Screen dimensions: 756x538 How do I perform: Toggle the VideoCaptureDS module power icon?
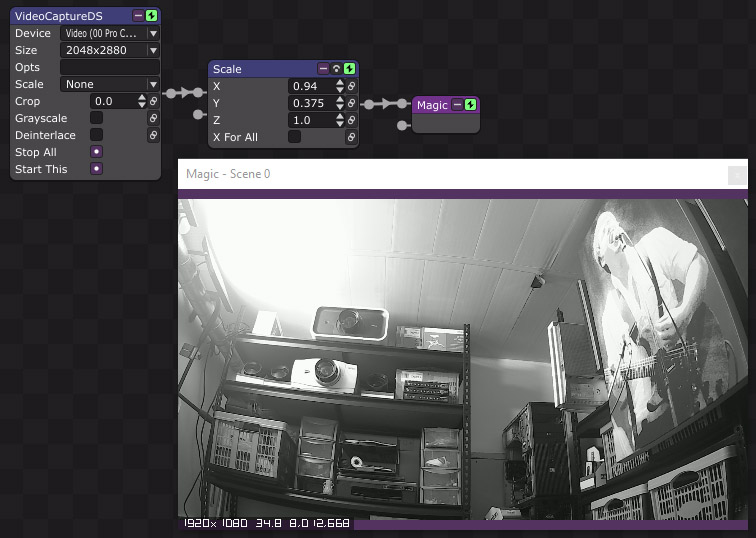point(151,16)
